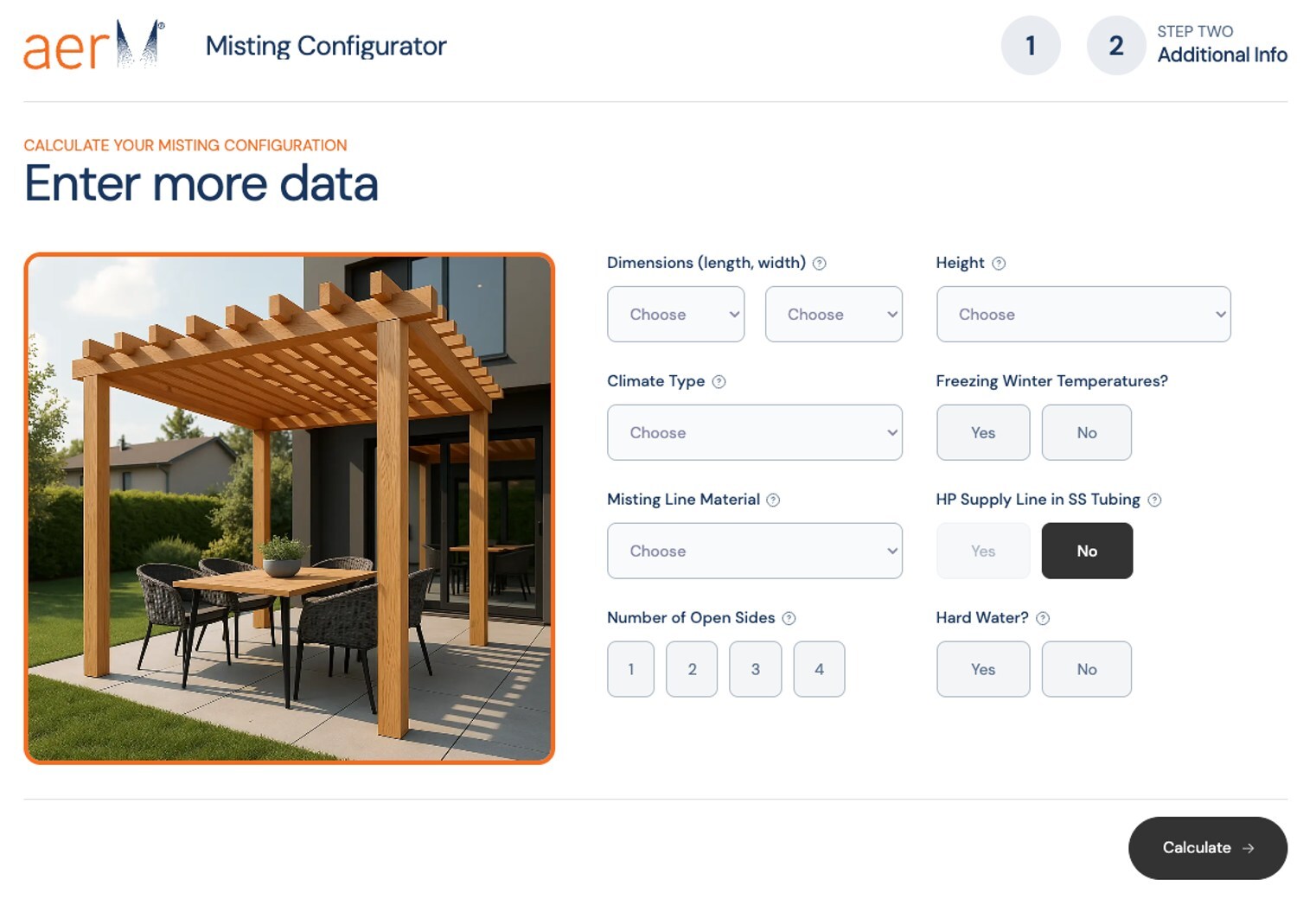The width and height of the screenshot is (1316, 899).
Task: Click Misting Line Material info icon
Action: tap(773, 501)
